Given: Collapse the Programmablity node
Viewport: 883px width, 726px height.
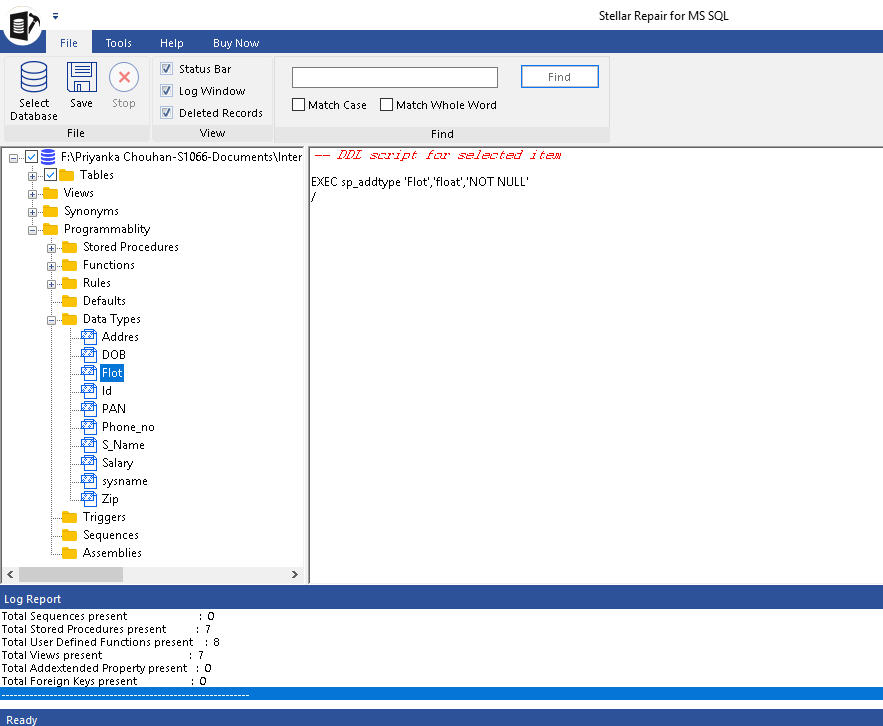Looking at the screenshot, I should [x=32, y=230].
